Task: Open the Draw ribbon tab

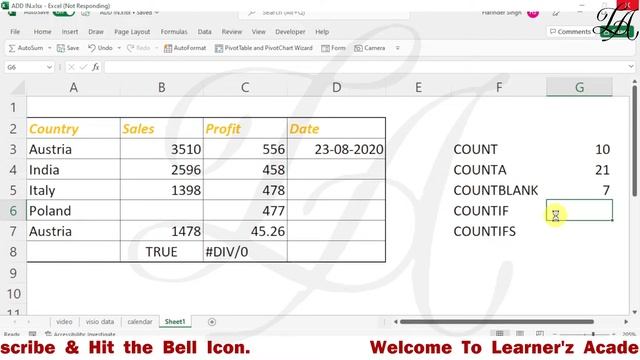Action: coord(96,31)
